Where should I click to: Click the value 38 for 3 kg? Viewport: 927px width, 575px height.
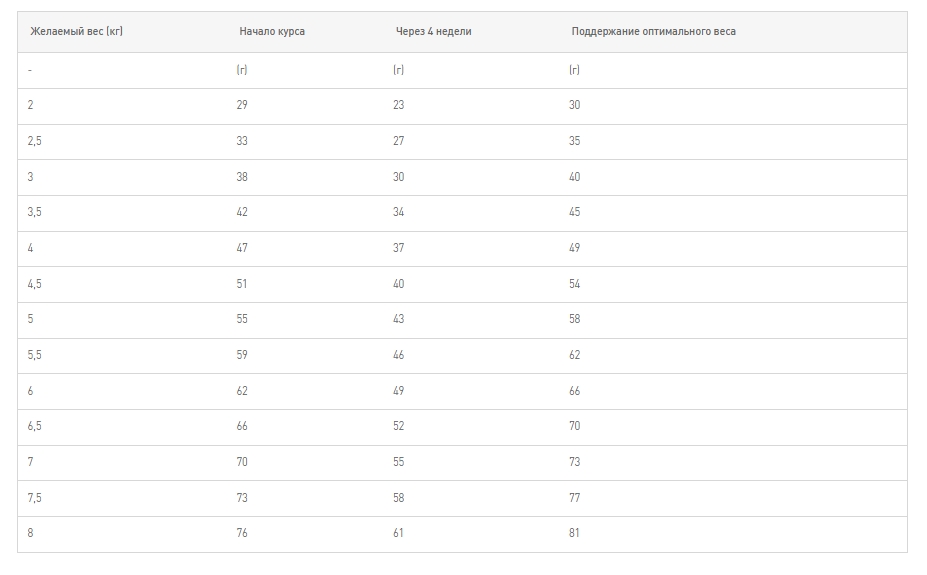coord(242,177)
